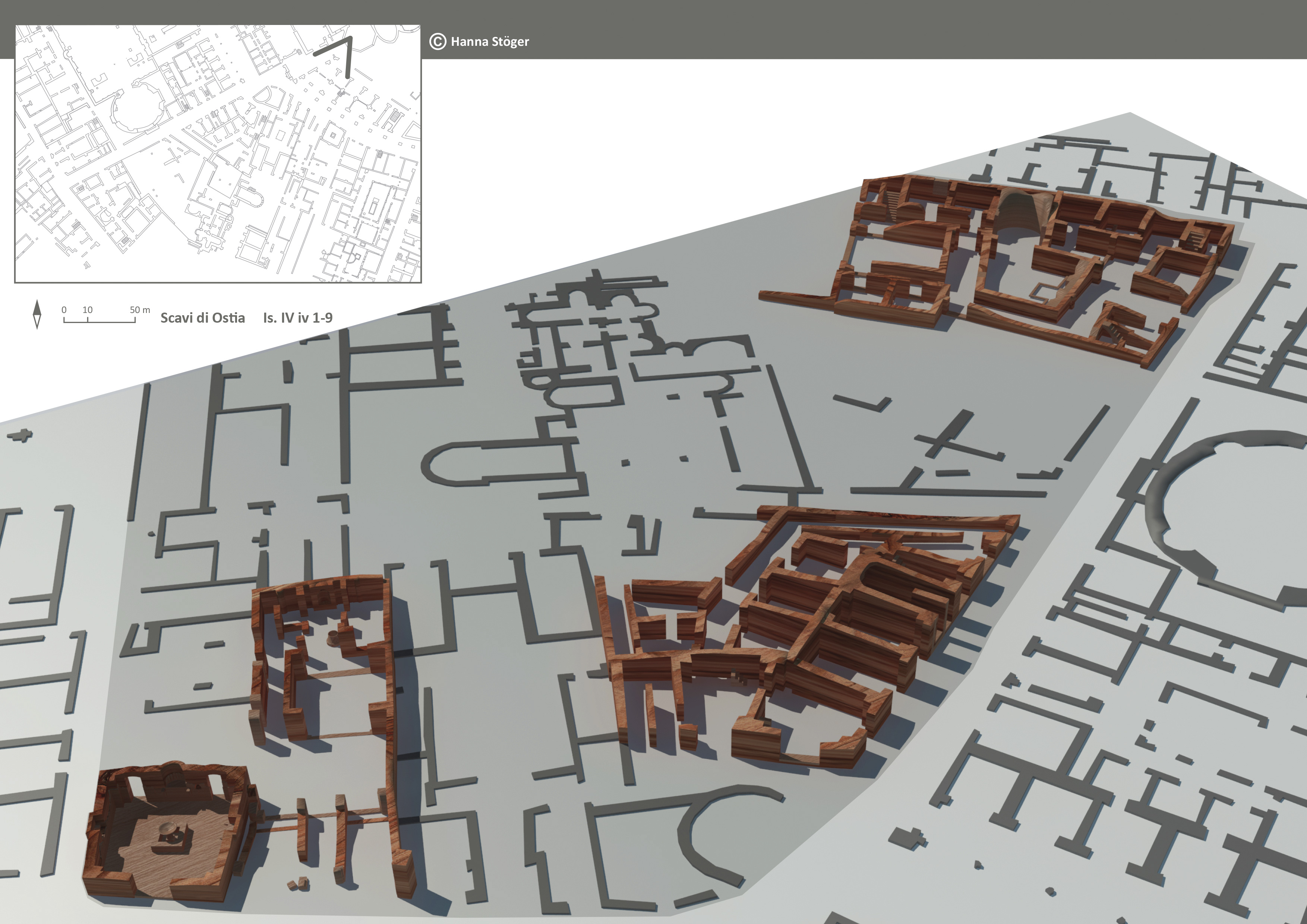1307x924 pixels.
Task: Click the inset site plan map thumbnail
Action: (217, 154)
